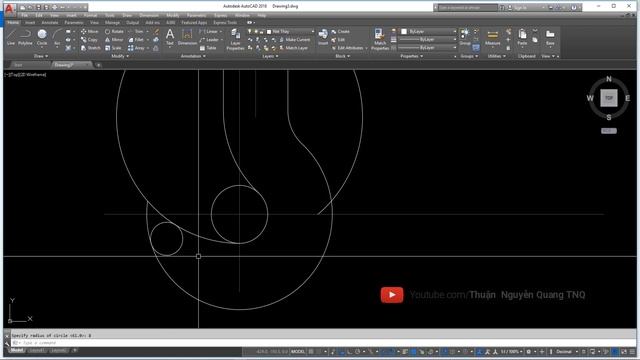The width and height of the screenshot is (640, 360).
Task: Select the Polyline tool
Action: pos(25,37)
